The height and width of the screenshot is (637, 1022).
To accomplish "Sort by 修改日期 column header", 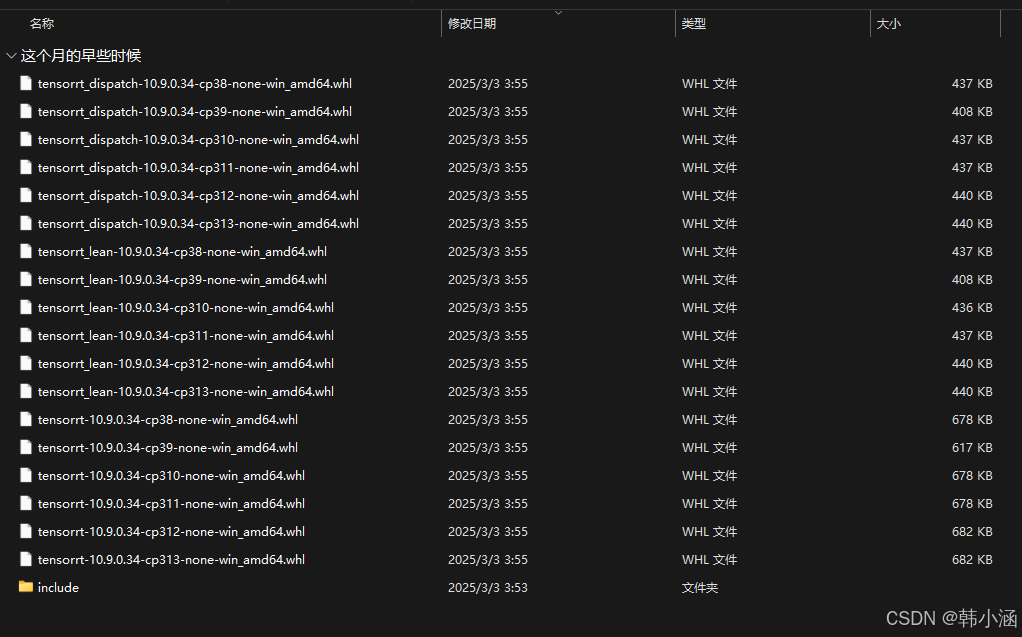I will [x=472, y=23].
